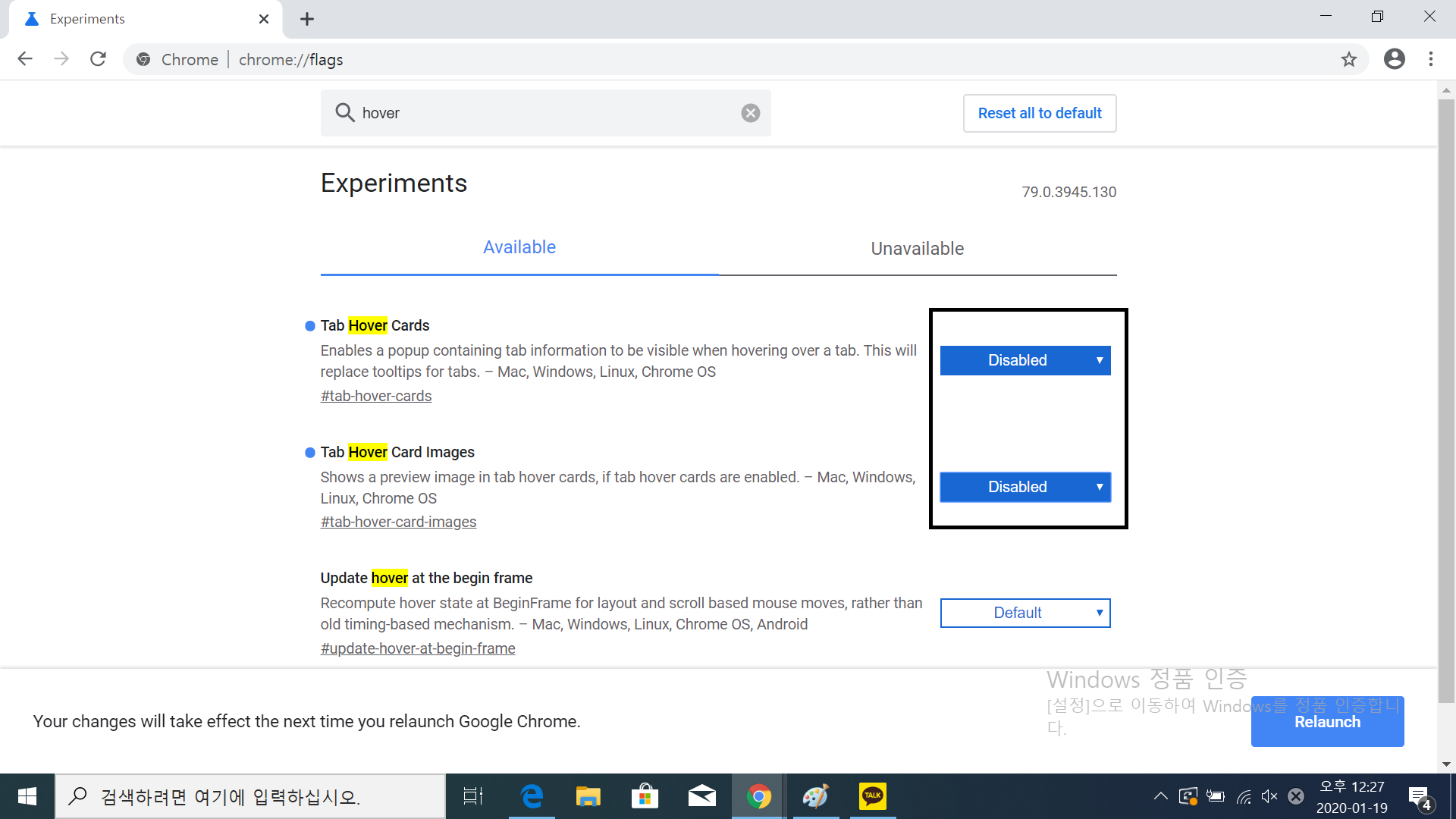Clear the hover search text

(x=751, y=113)
